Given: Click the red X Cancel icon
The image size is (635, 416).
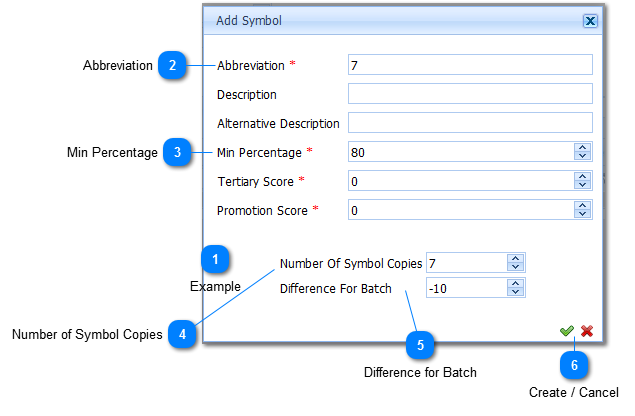Looking at the screenshot, I should coord(587,330).
